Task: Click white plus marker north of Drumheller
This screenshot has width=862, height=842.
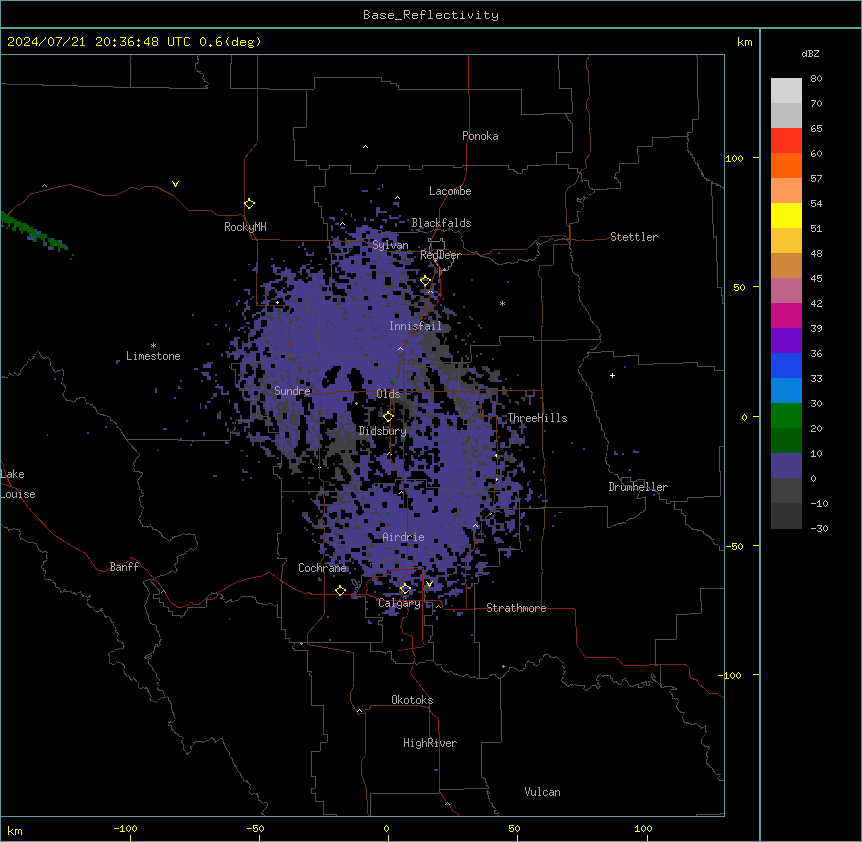Action: (612, 375)
